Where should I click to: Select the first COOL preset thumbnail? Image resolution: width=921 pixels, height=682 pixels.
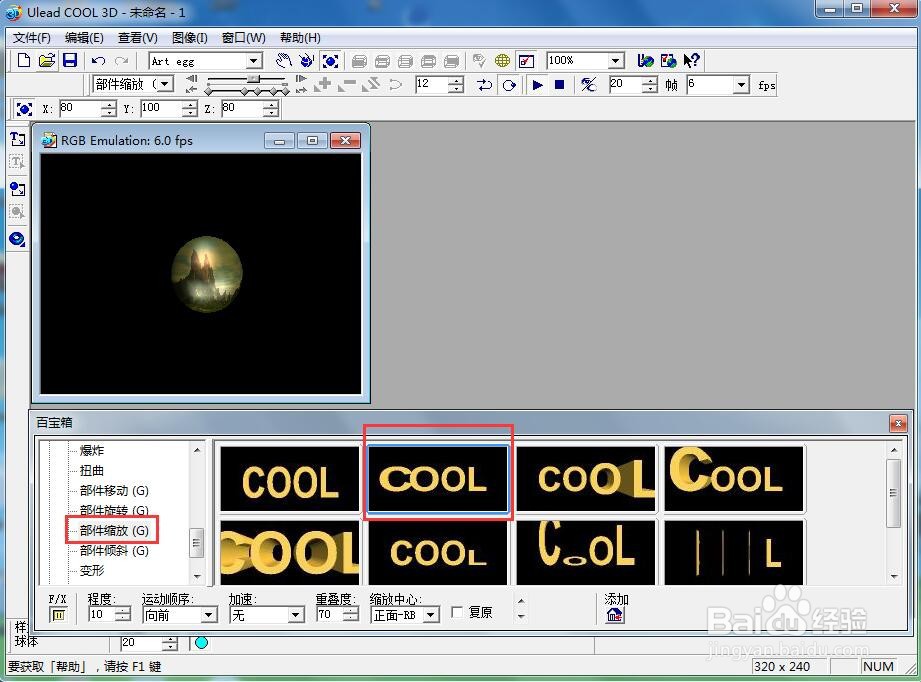tap(290, 479)
